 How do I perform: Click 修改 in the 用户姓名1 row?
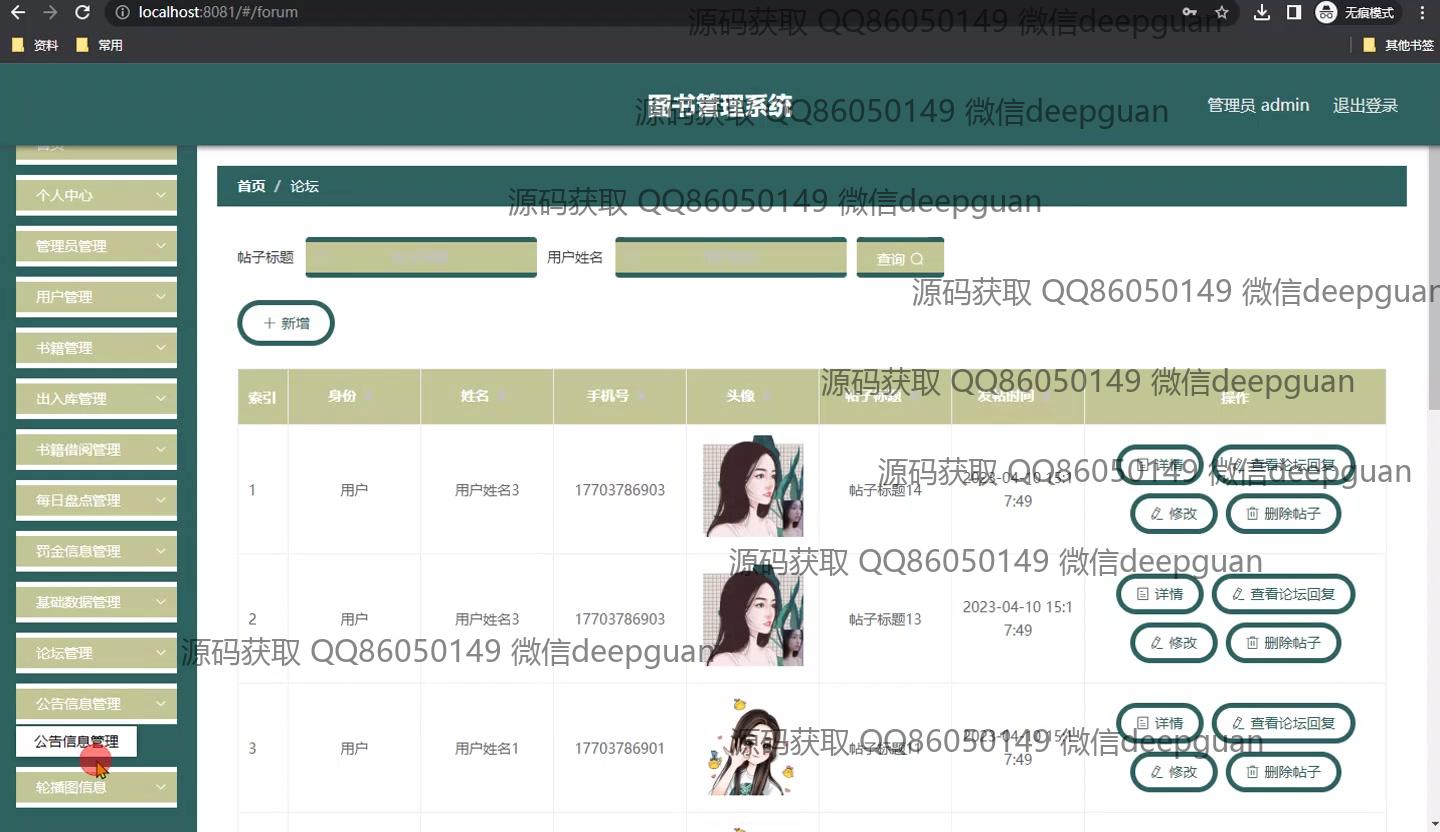coord(1173,772)
